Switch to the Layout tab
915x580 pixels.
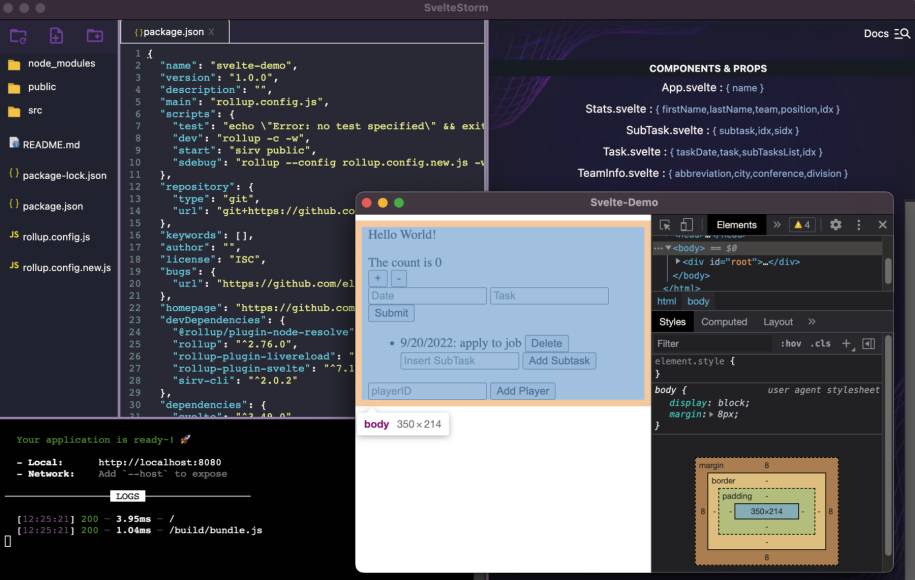coord(778,322)
